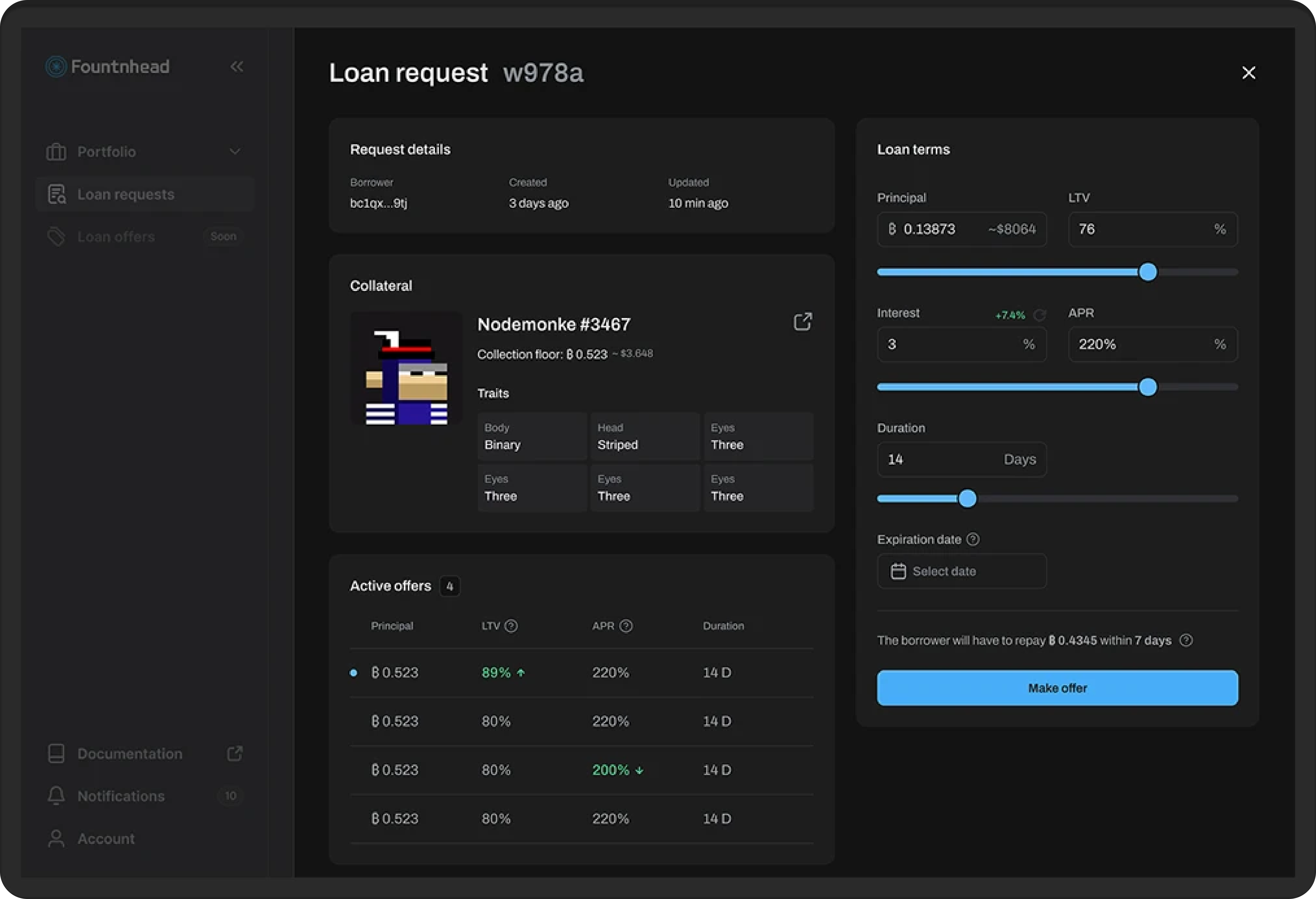1316x899 pixels.
Task: Collapse sidebar with double chevron icon
Action: (237, 67)
